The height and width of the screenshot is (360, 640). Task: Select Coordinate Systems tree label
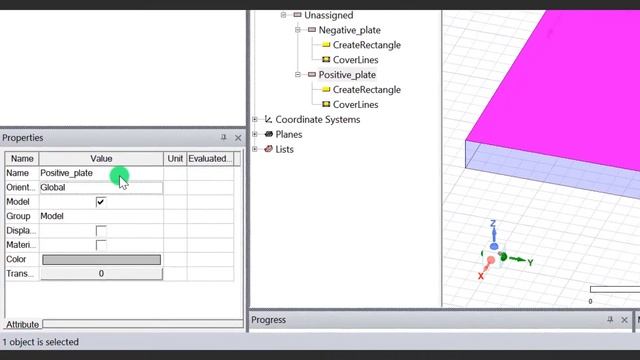tap(318, 119)
